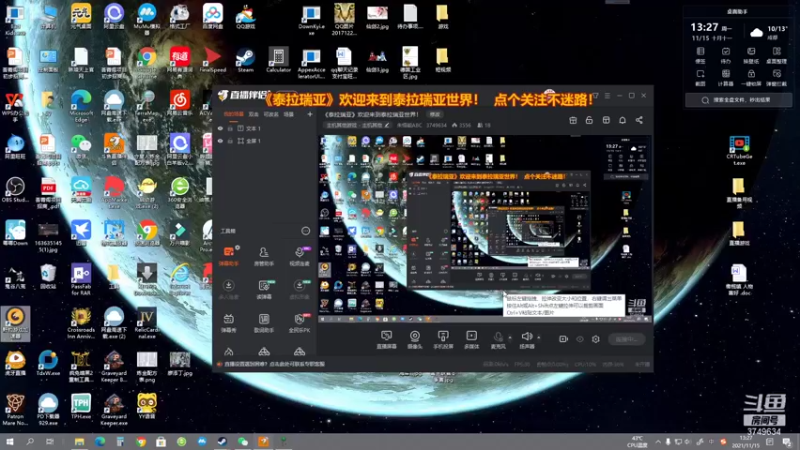Toggle visibility of the 全屏 1 source
This screenshot has width=800, height=450.
pyautogui.click(x=220, y=141)
